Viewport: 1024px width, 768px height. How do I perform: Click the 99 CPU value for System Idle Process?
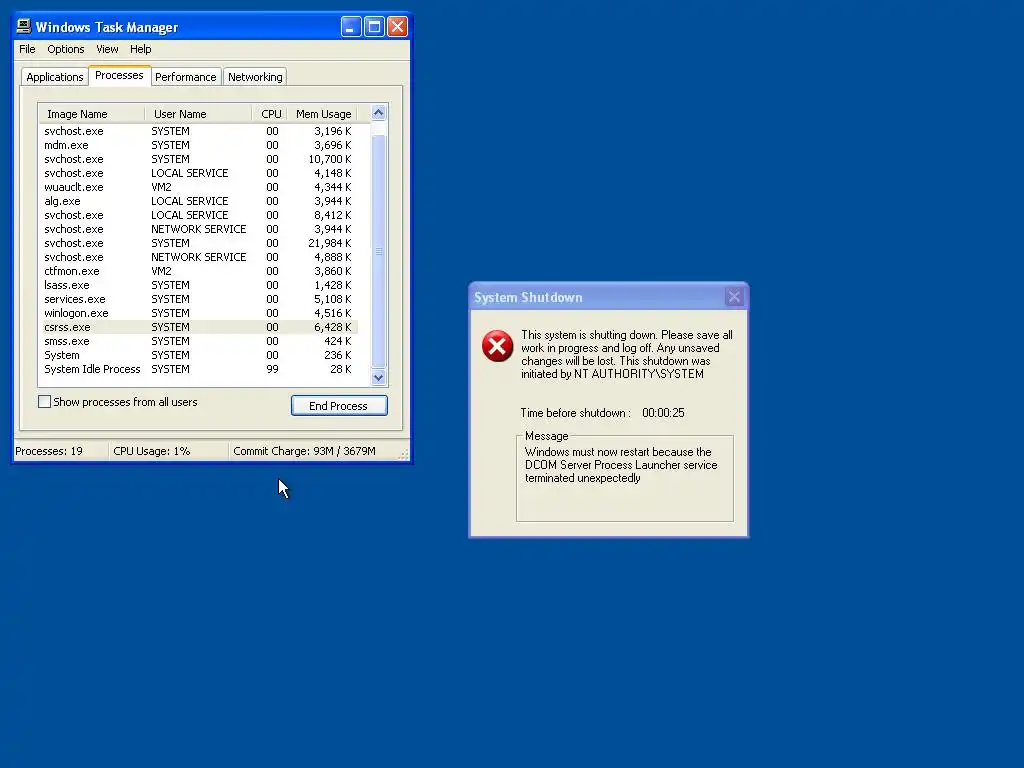click(x=272, y=369)
